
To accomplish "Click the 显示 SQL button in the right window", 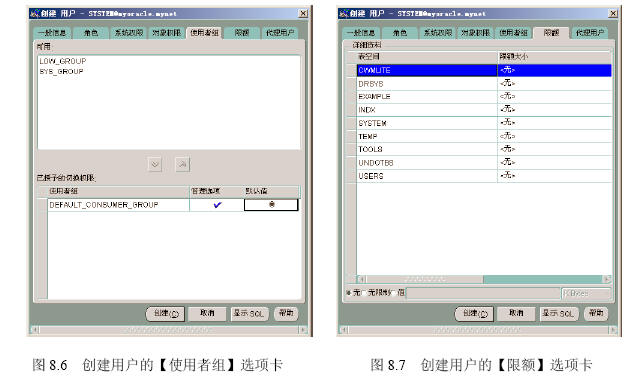I will [x=558, y=313].
